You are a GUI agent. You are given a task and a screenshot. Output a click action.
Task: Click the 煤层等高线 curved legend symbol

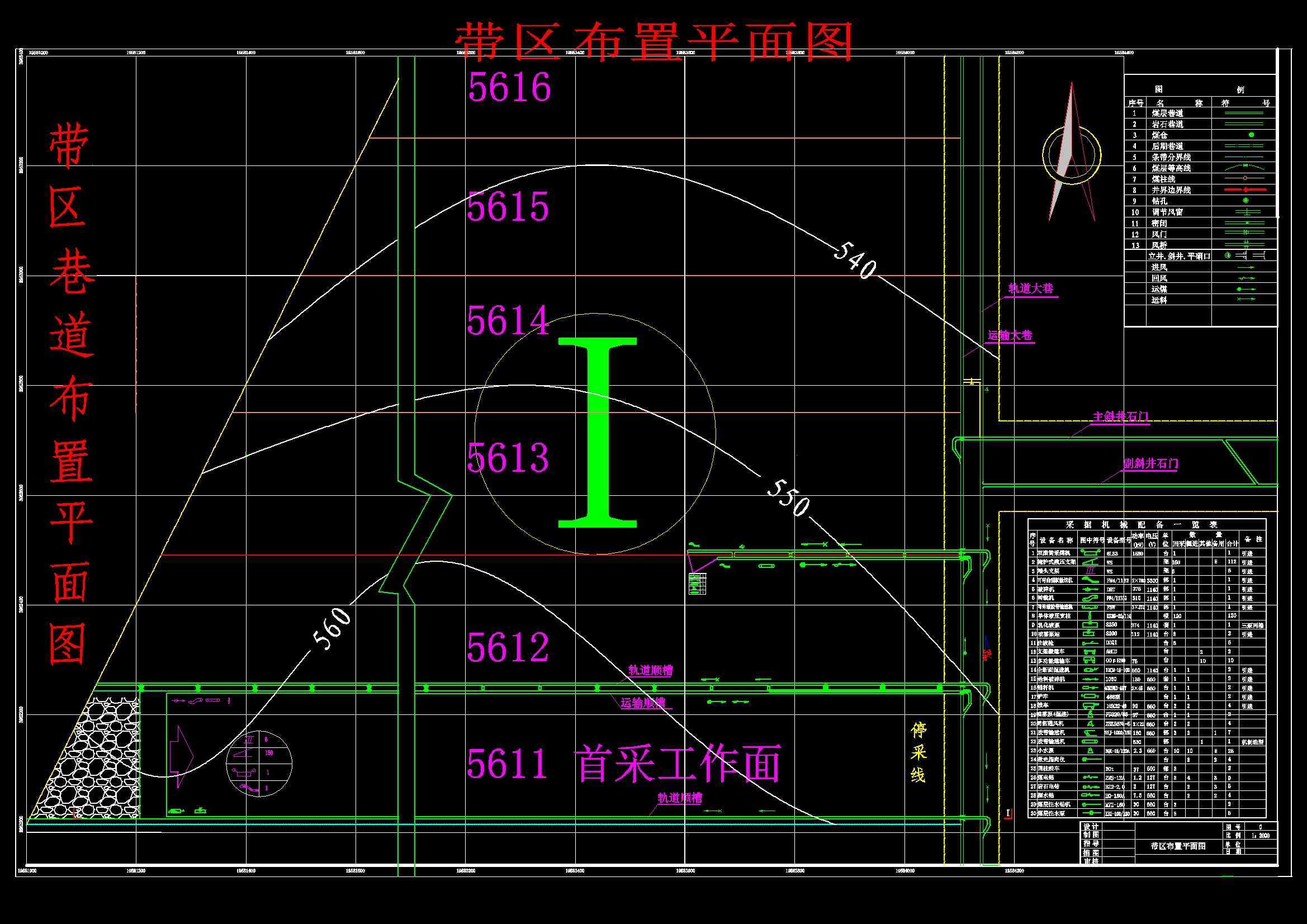(x=1245, y=167)
